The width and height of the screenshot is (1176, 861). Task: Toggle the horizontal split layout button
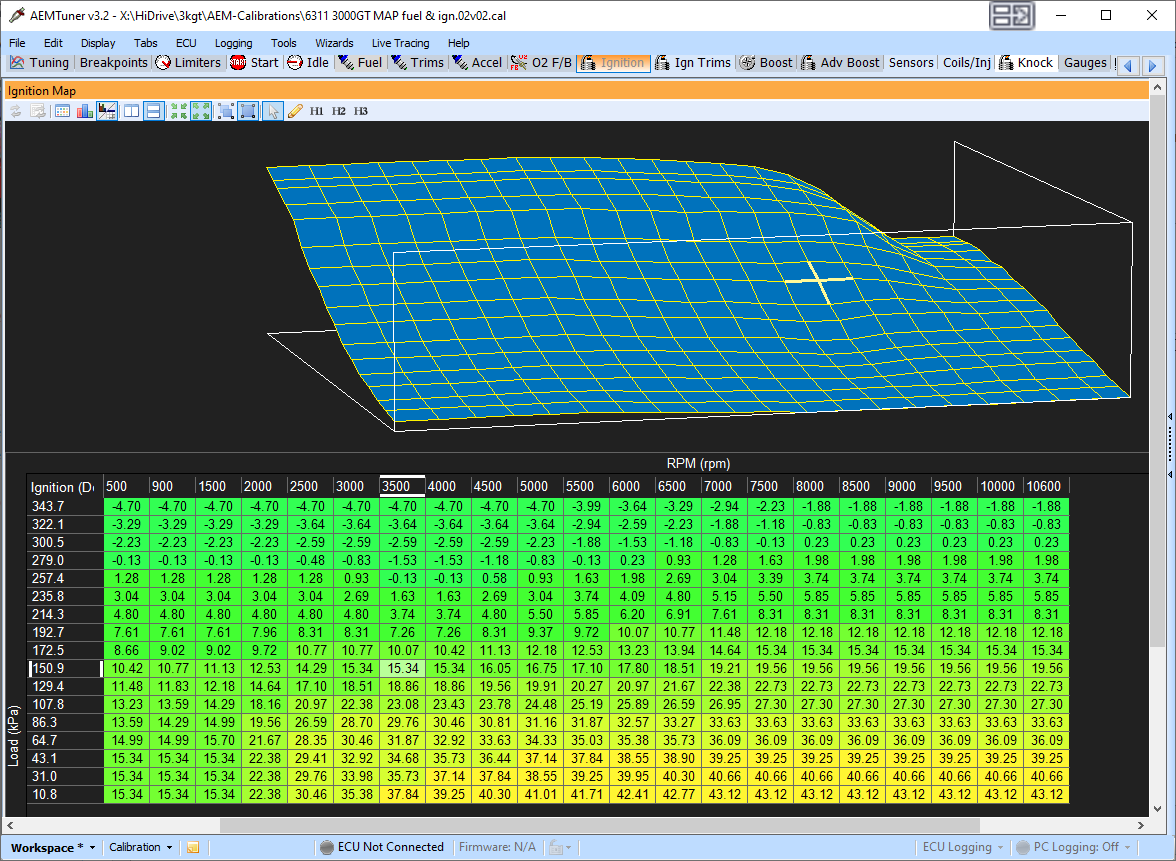coord(154,111)
